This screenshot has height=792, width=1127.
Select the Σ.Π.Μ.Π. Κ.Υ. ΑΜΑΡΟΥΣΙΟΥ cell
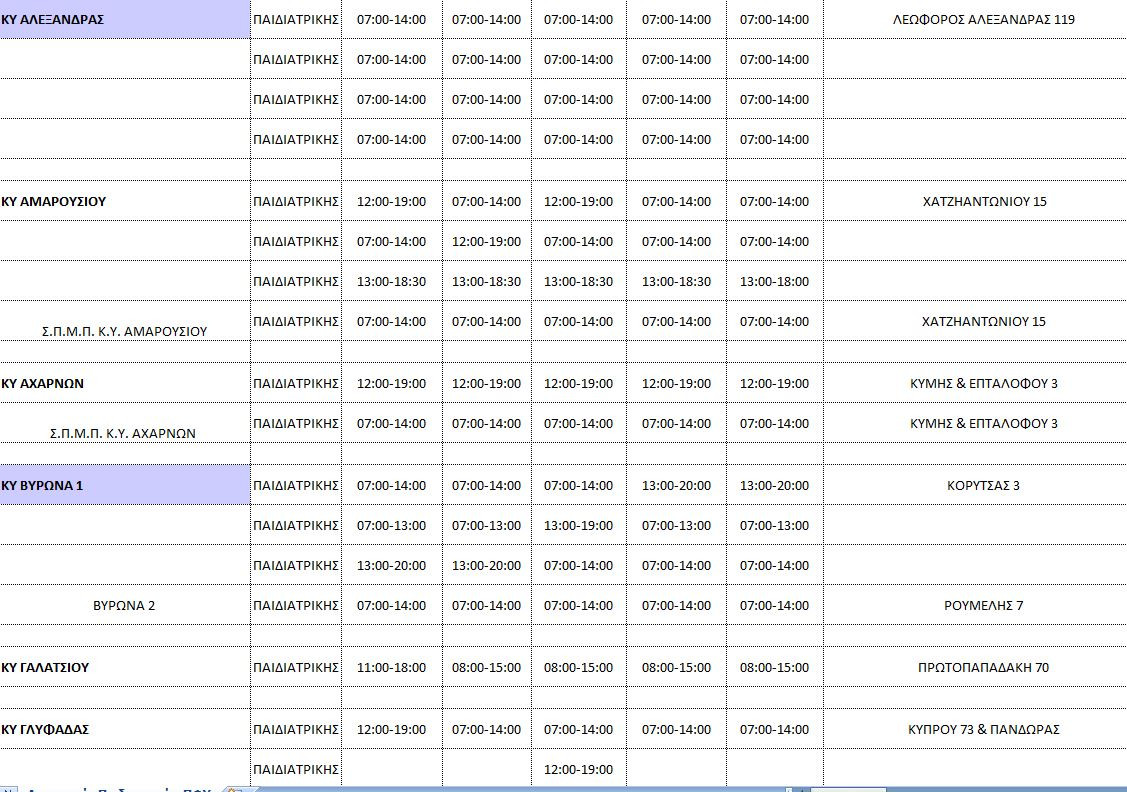click(x=125, y=330)
